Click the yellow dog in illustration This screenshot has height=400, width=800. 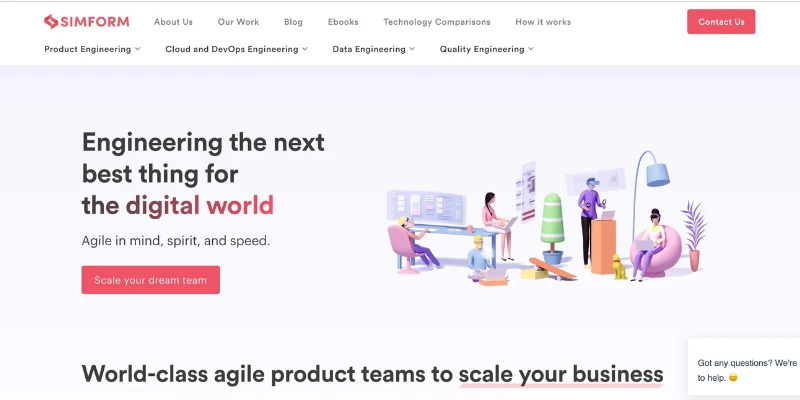tap(619, 267)
